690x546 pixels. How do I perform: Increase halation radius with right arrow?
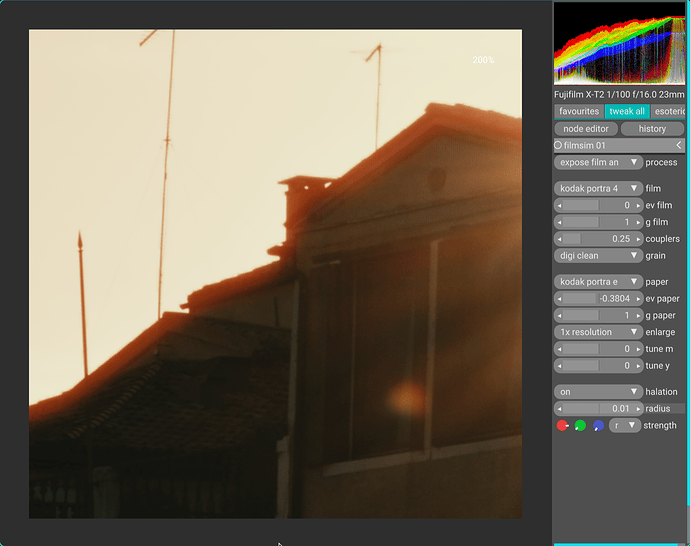638,409
